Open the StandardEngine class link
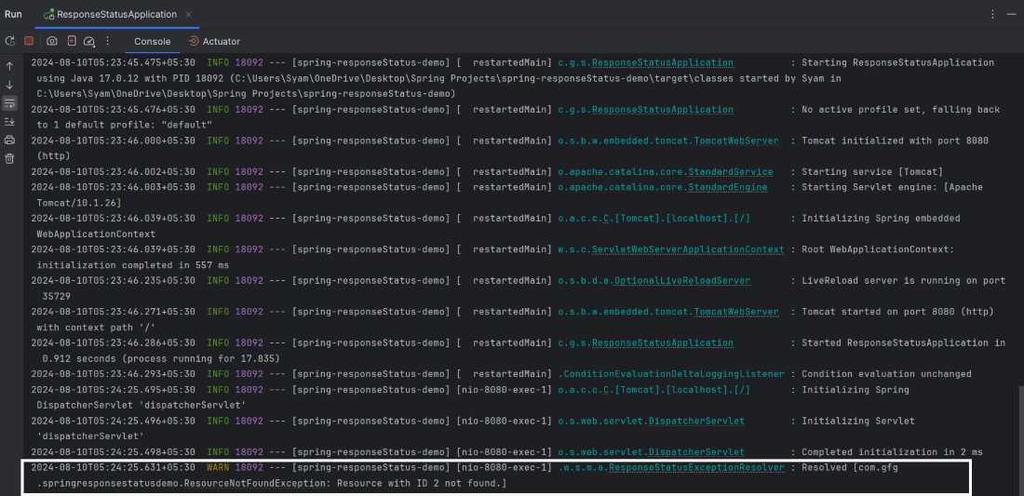The height and width of the screenshot is (496, 1024). 728,187
